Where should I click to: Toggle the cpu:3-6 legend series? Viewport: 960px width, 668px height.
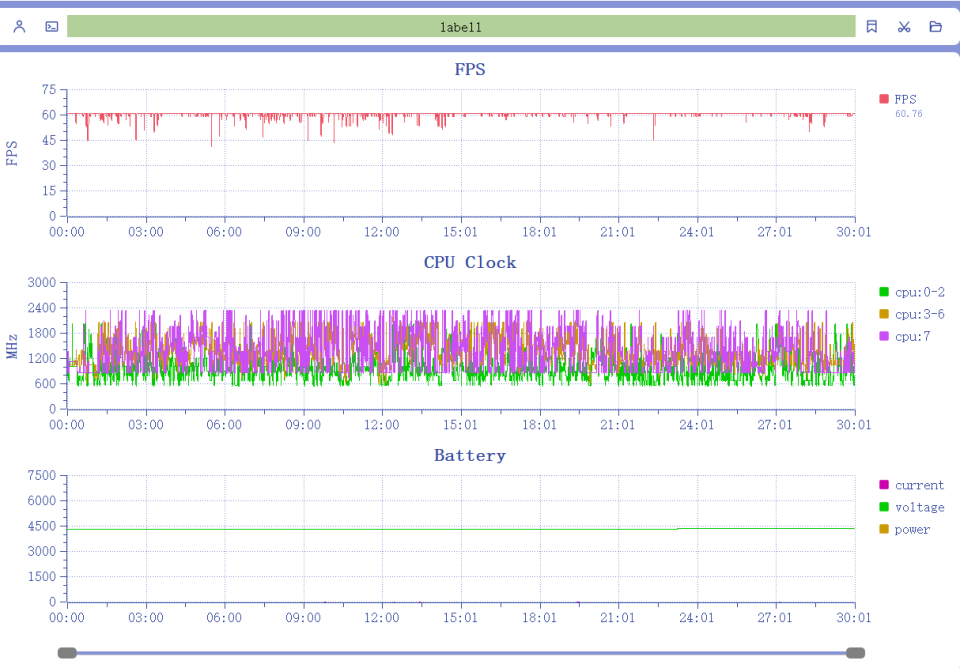click(912, 314)
